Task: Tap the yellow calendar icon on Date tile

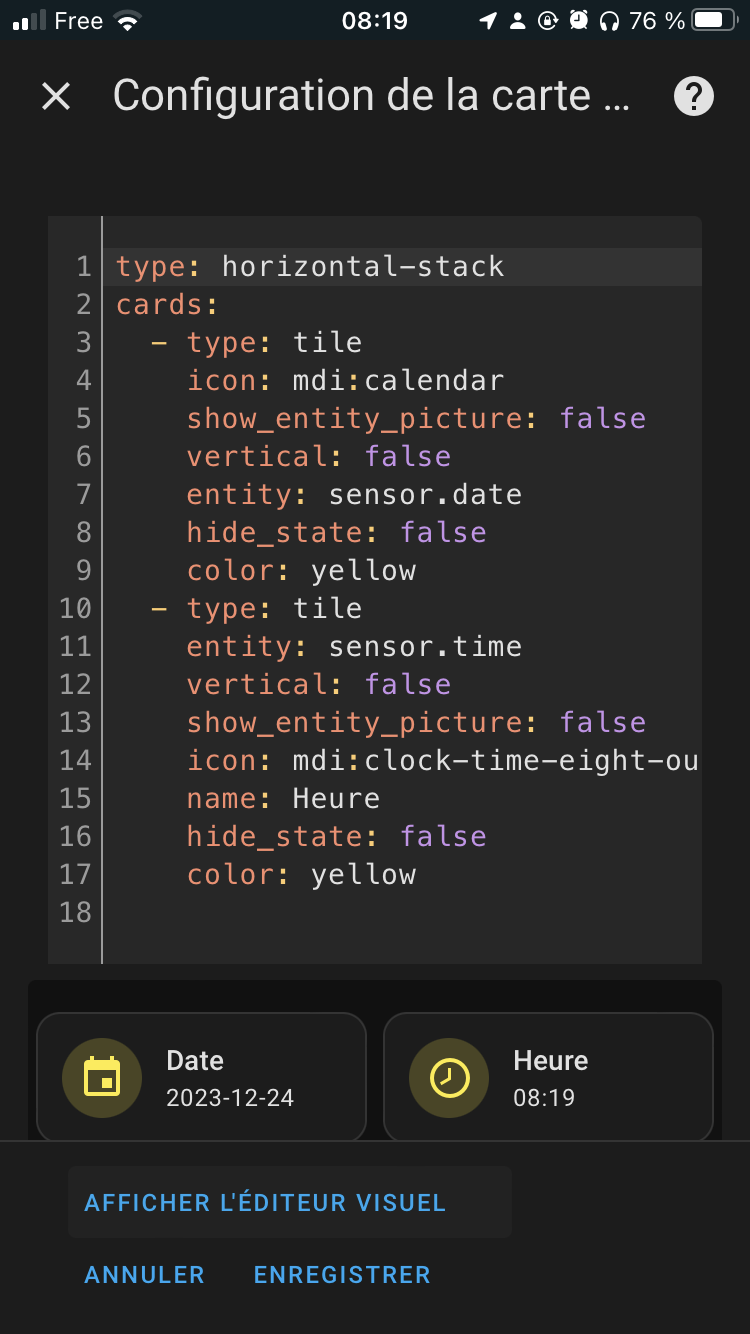Action: click(x=102, y=1079)
